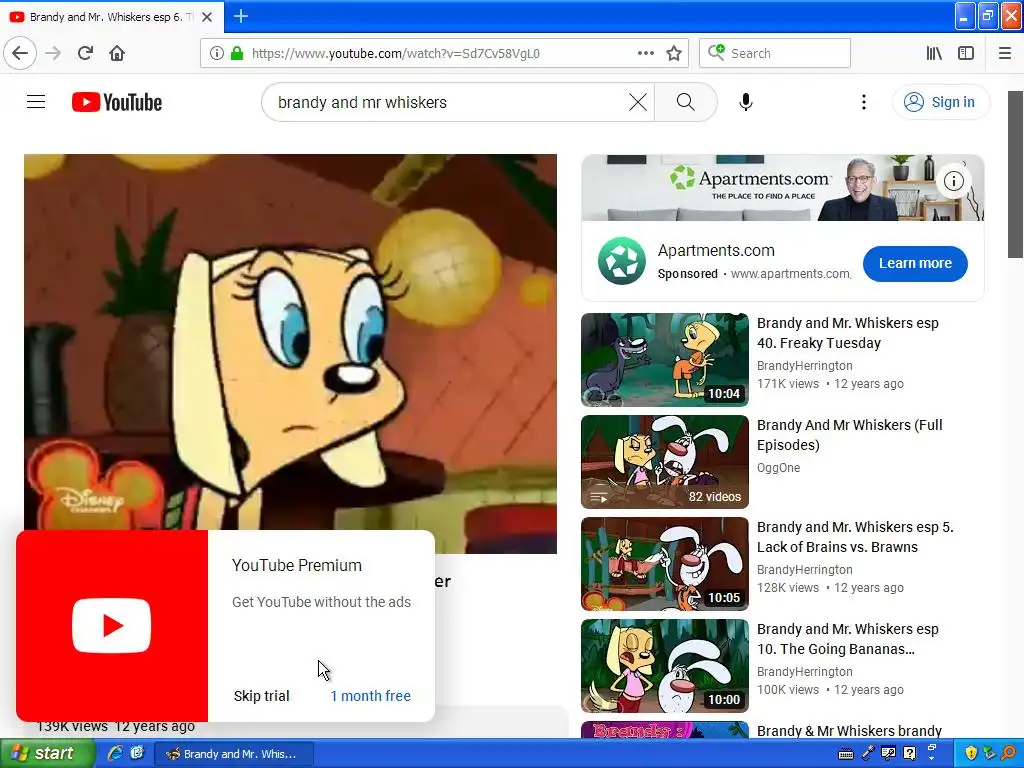Click the Apartments.com green logo
This screenshot has width=1024, height=768.
[622, 261]
